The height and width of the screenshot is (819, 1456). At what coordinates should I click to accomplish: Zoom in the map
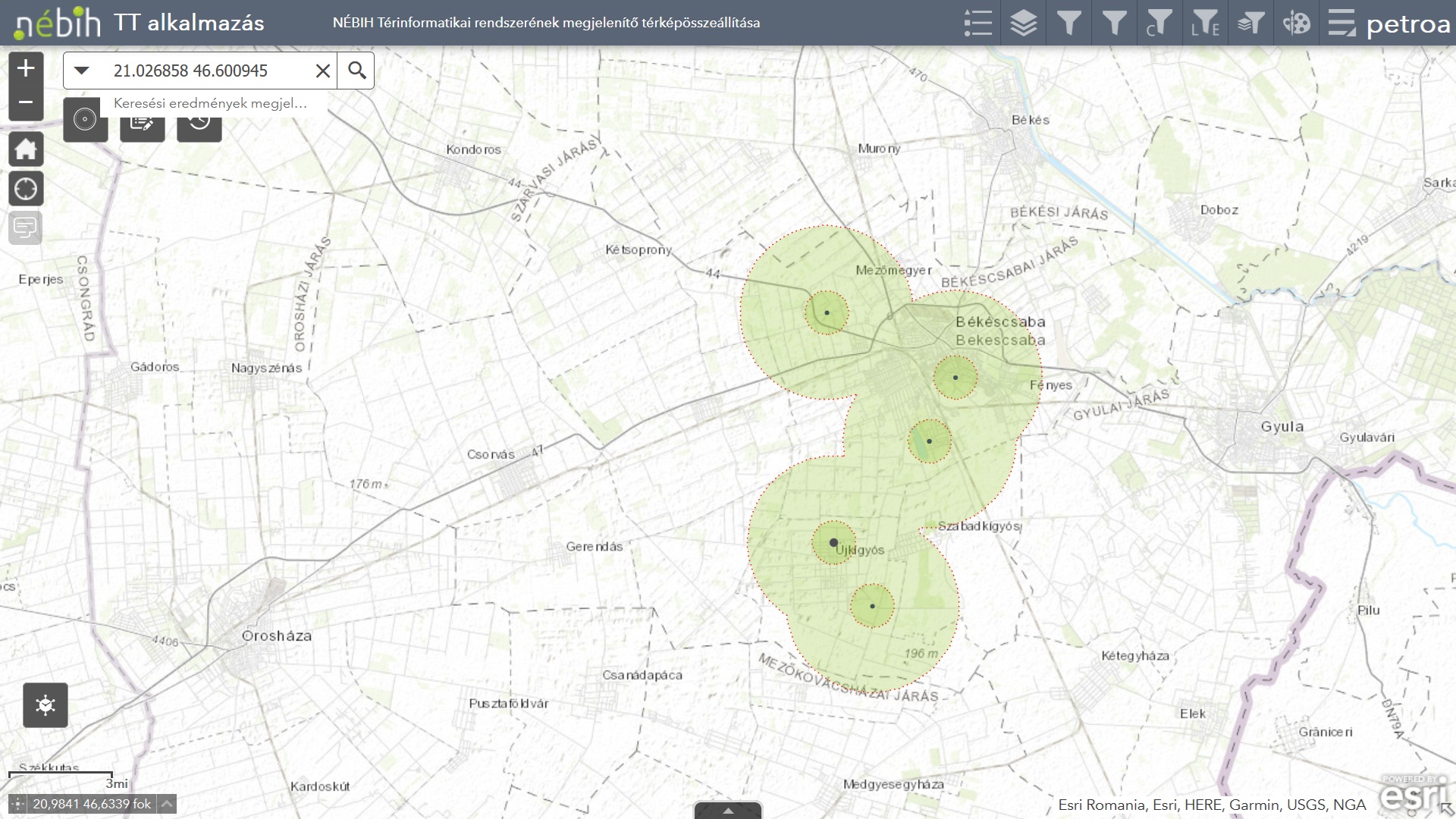click(x=26, y=68)
